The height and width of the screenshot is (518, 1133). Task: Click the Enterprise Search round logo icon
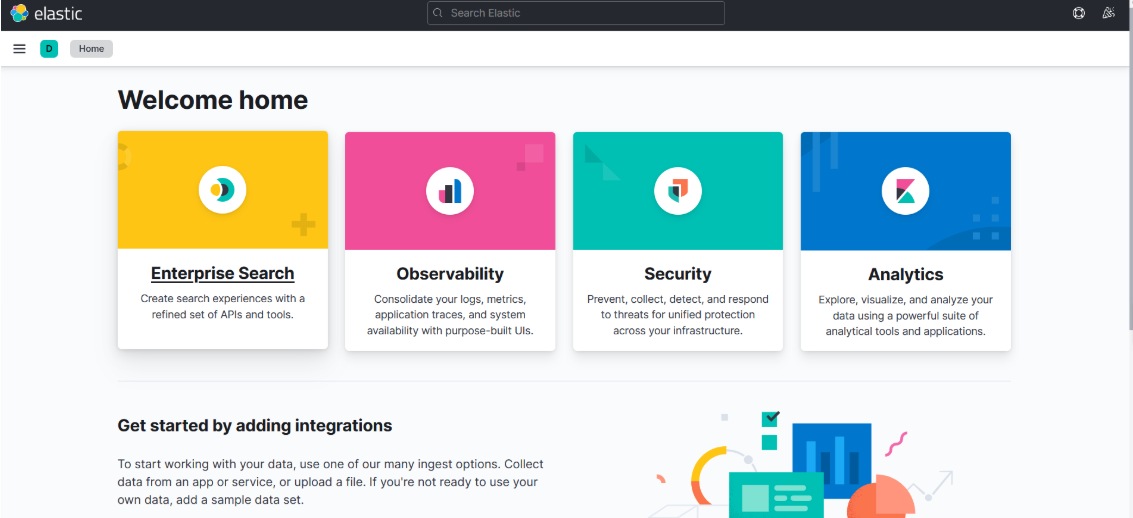tap(223, 190)
